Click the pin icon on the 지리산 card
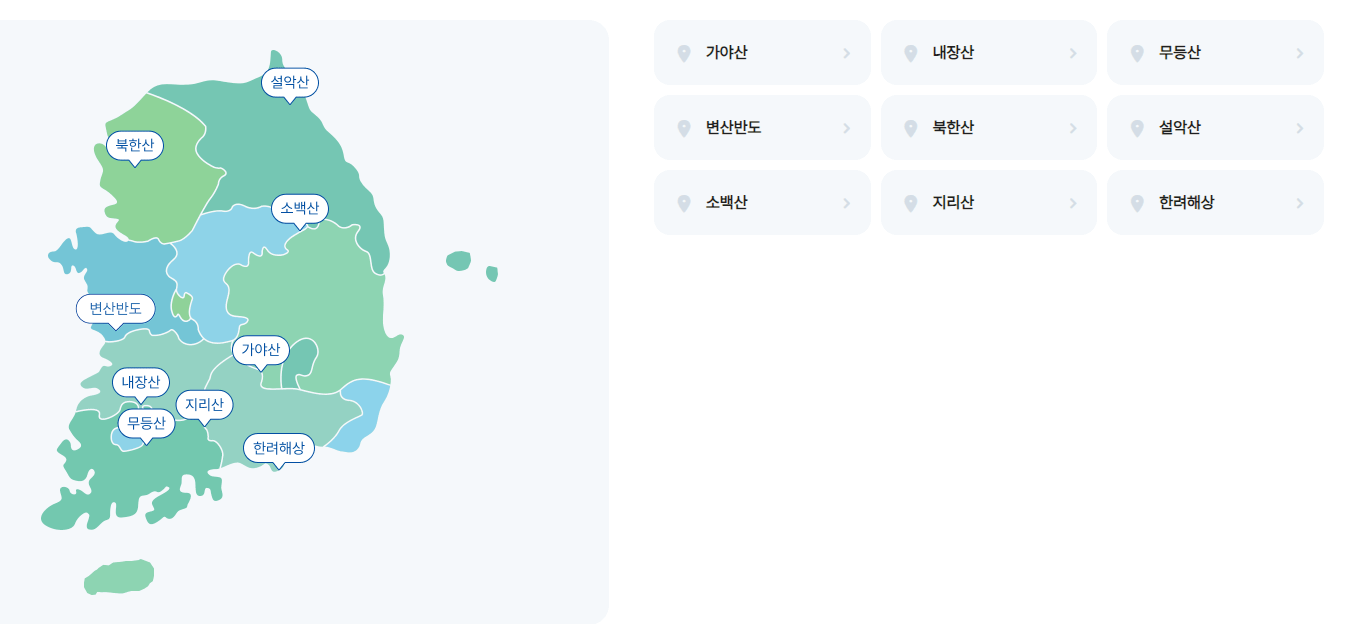1349x624 pixels. [x=911, y=202]
